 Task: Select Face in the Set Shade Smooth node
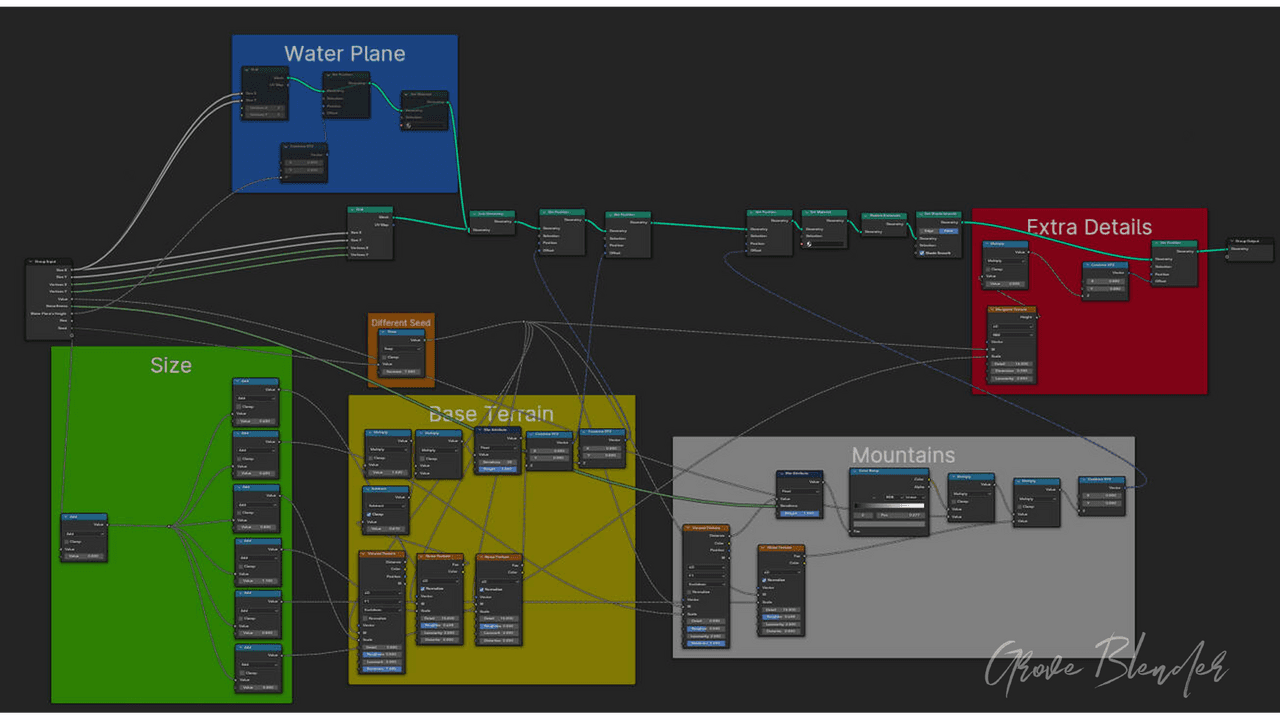tap(949, 230)
